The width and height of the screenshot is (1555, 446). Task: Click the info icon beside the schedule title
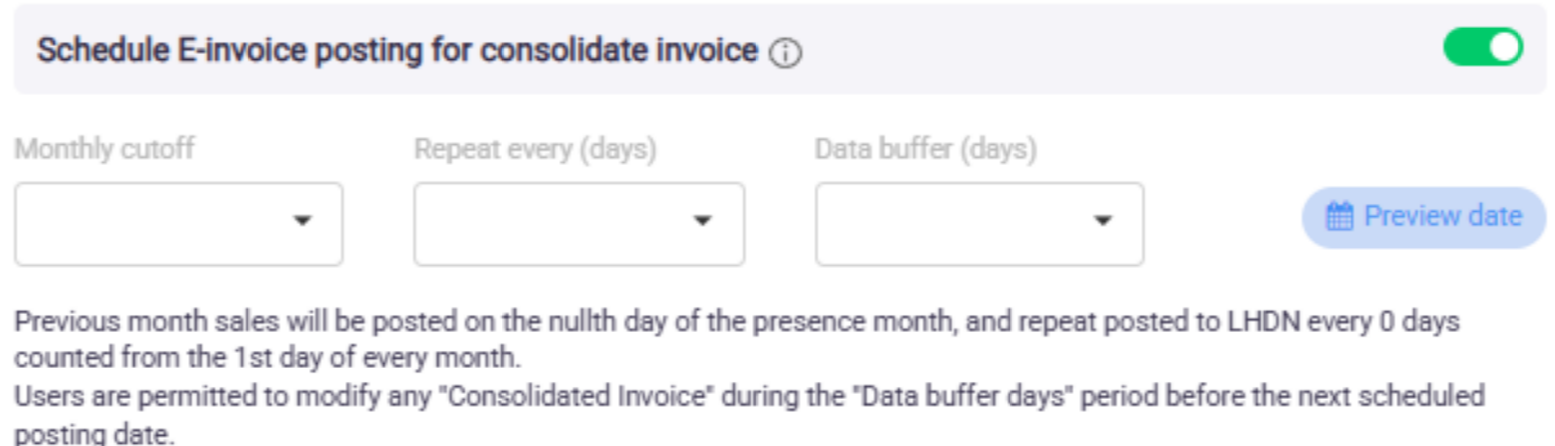(x=786, y=54)
